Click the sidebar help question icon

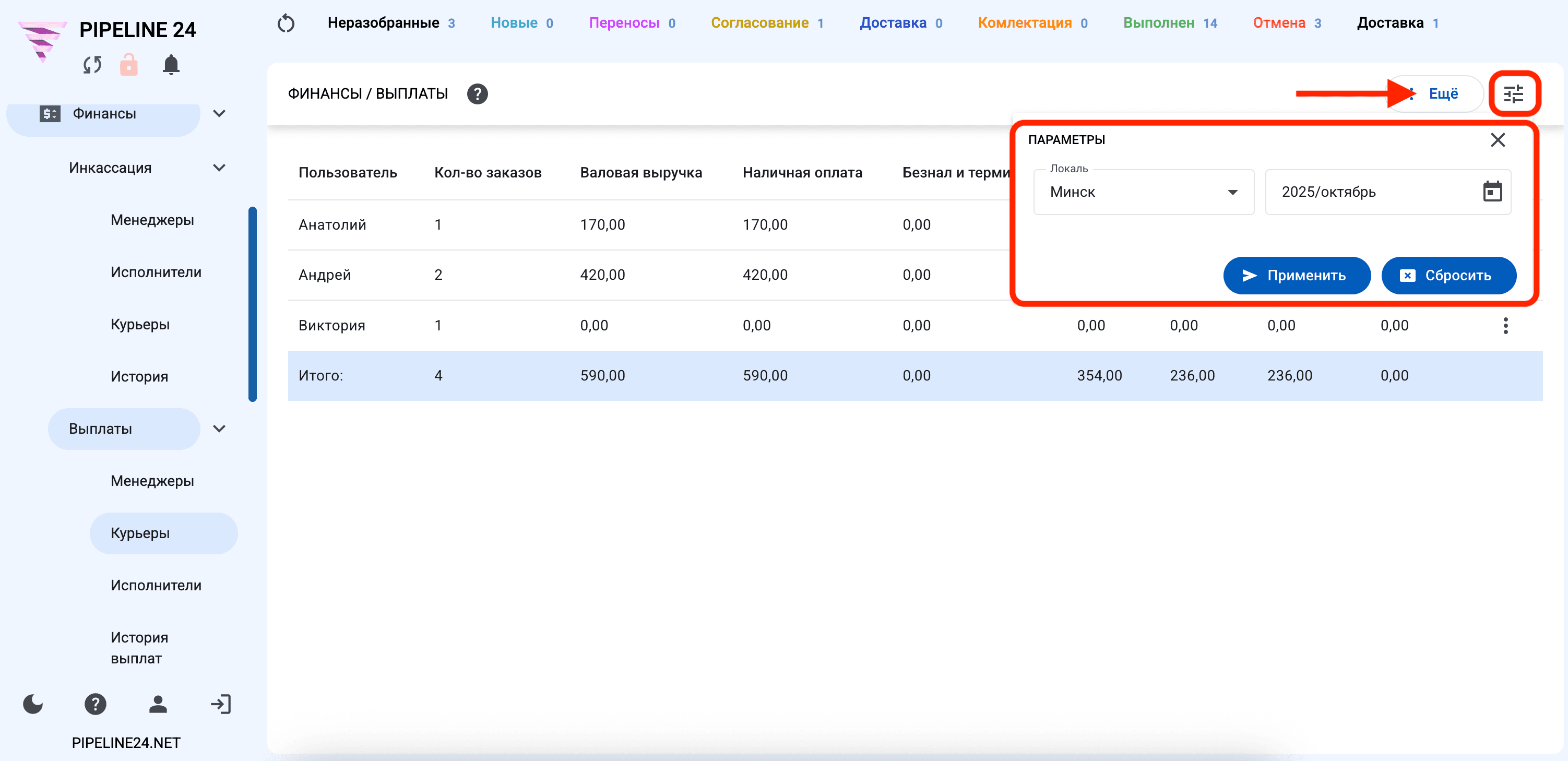coord(95,705)
